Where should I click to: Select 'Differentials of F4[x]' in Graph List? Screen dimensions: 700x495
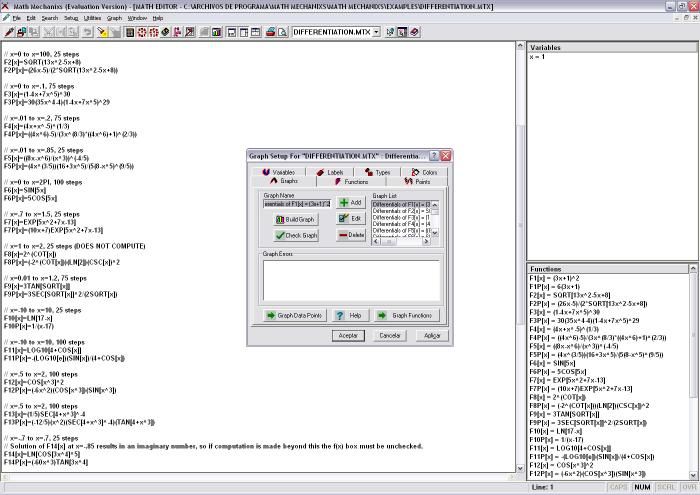tap(401, 224)
